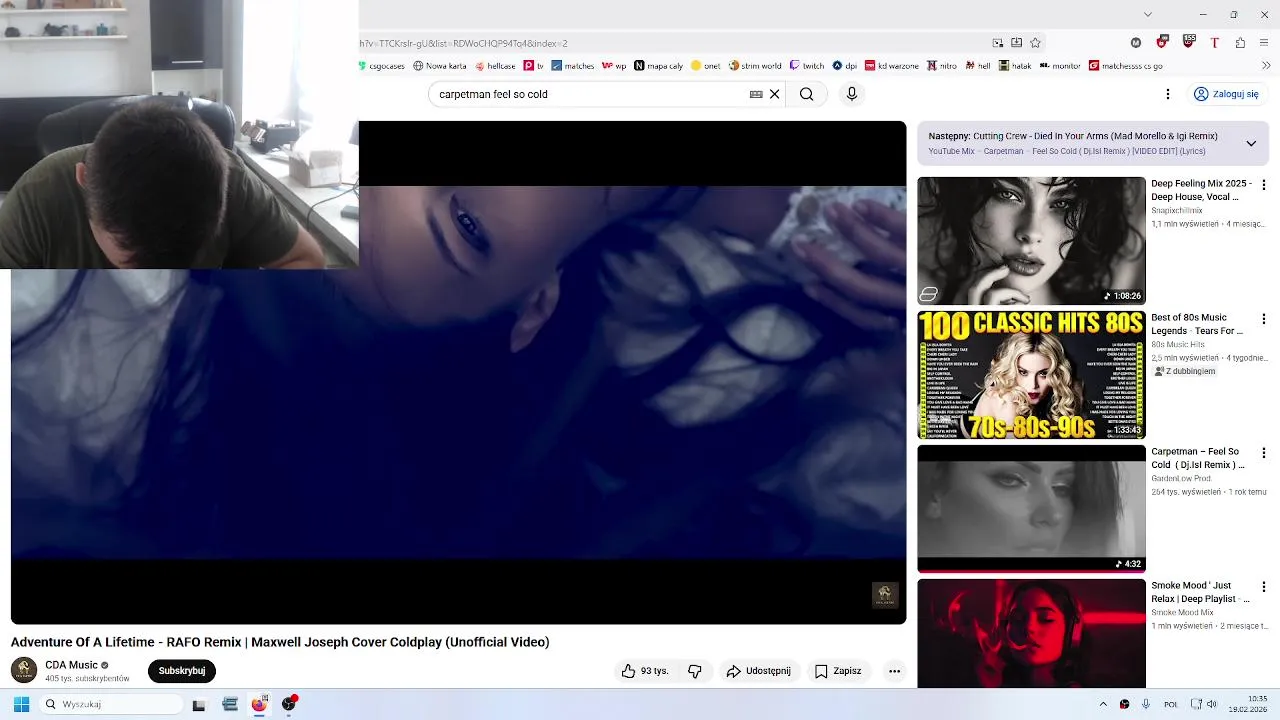Open the mapa cały bookmark
This screenshot has width=1280, height=720.
click(x=659, y=66)
